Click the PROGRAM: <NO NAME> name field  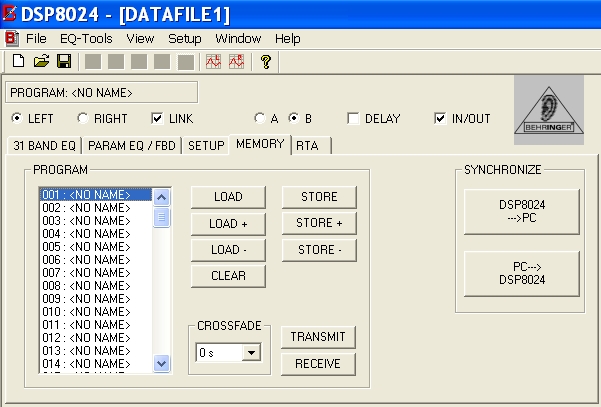tap(102, 92)
